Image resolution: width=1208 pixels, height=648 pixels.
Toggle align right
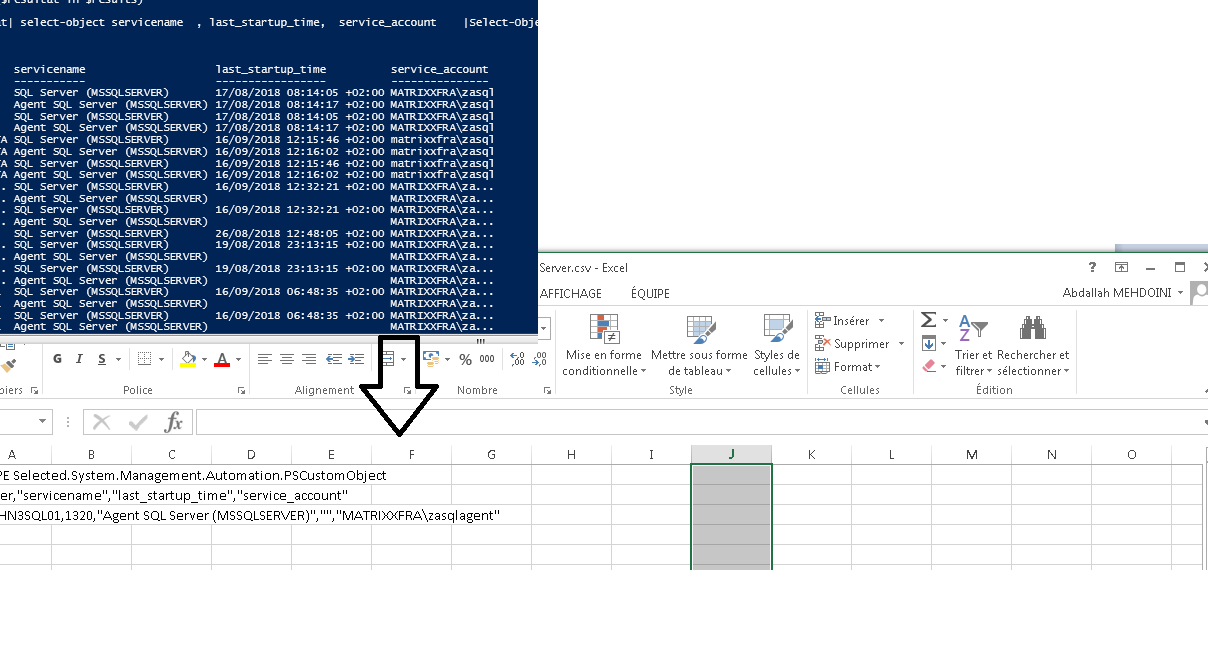click(310, 360)
